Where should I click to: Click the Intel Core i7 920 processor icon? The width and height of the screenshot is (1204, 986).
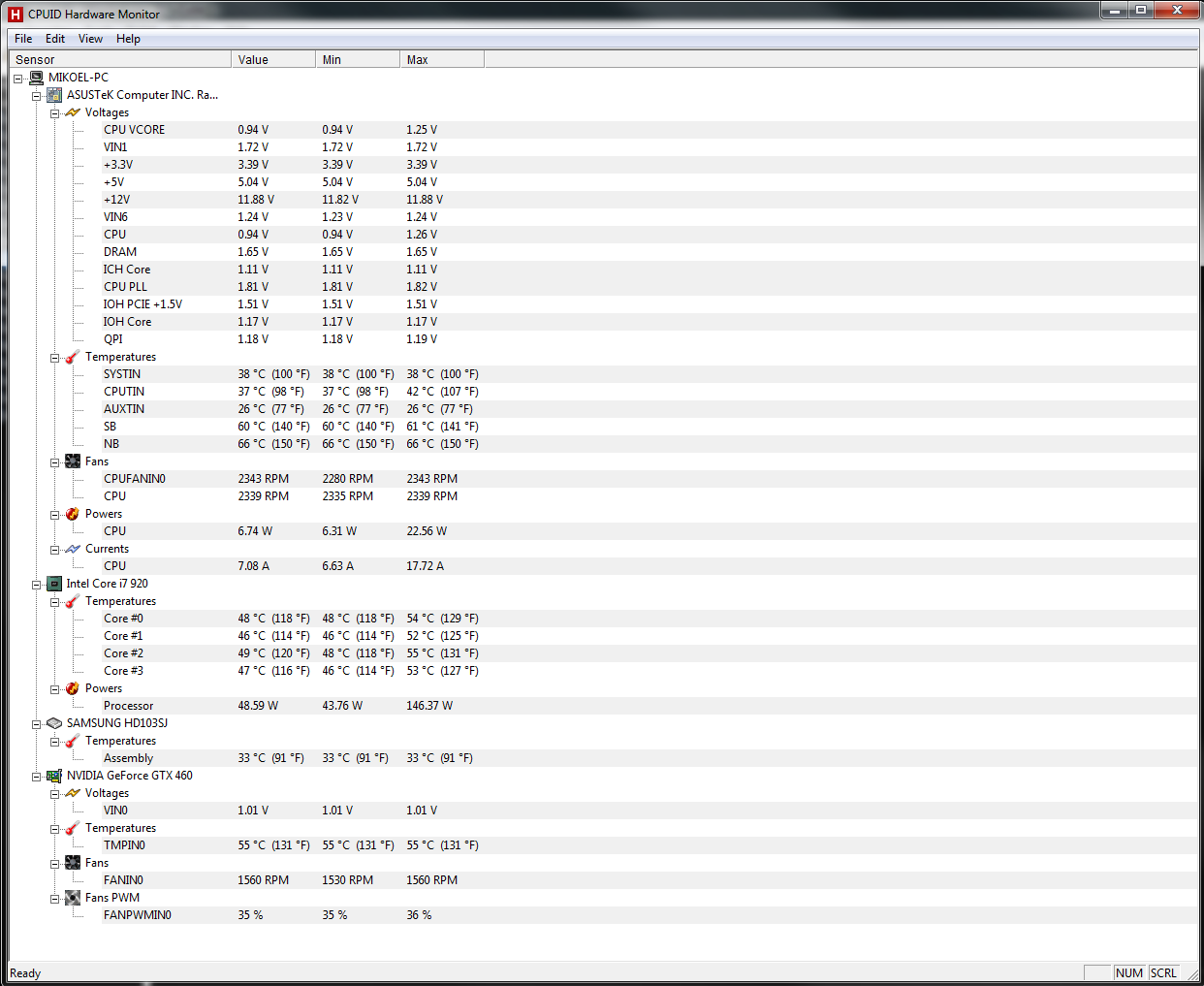[54, 584]
